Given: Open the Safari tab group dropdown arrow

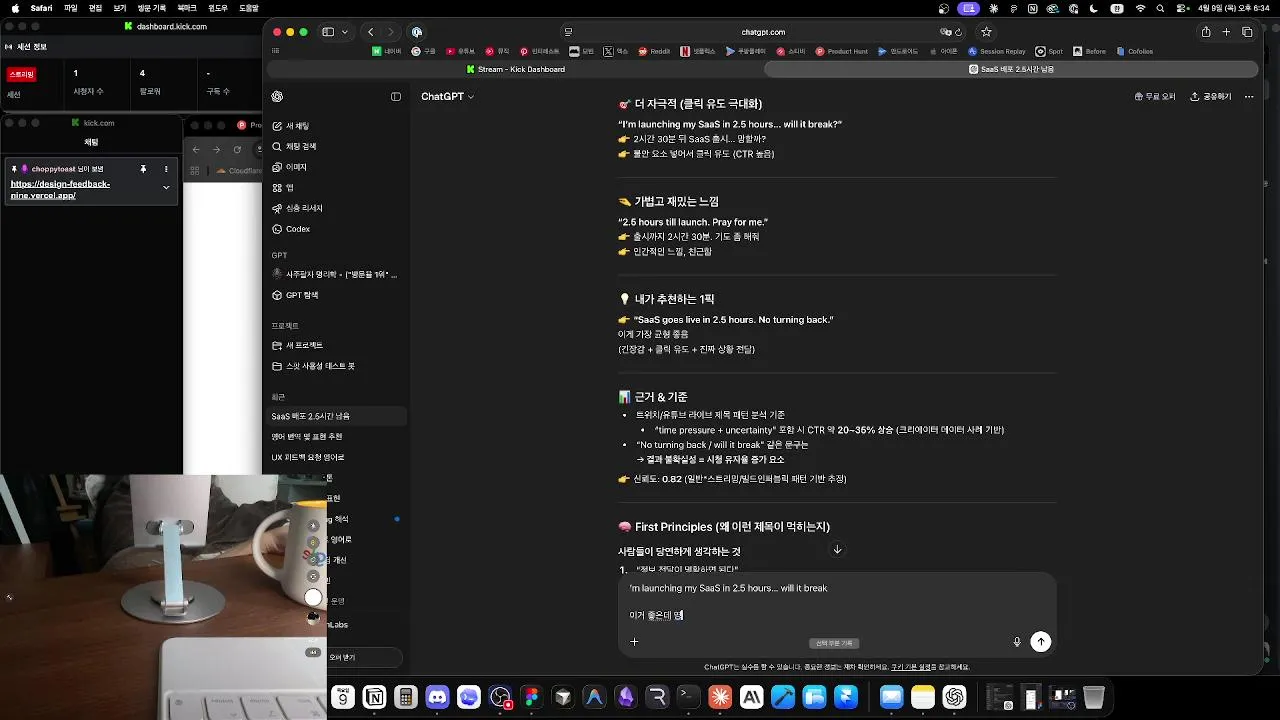Looking at the screenshot, I should (345, 32).
